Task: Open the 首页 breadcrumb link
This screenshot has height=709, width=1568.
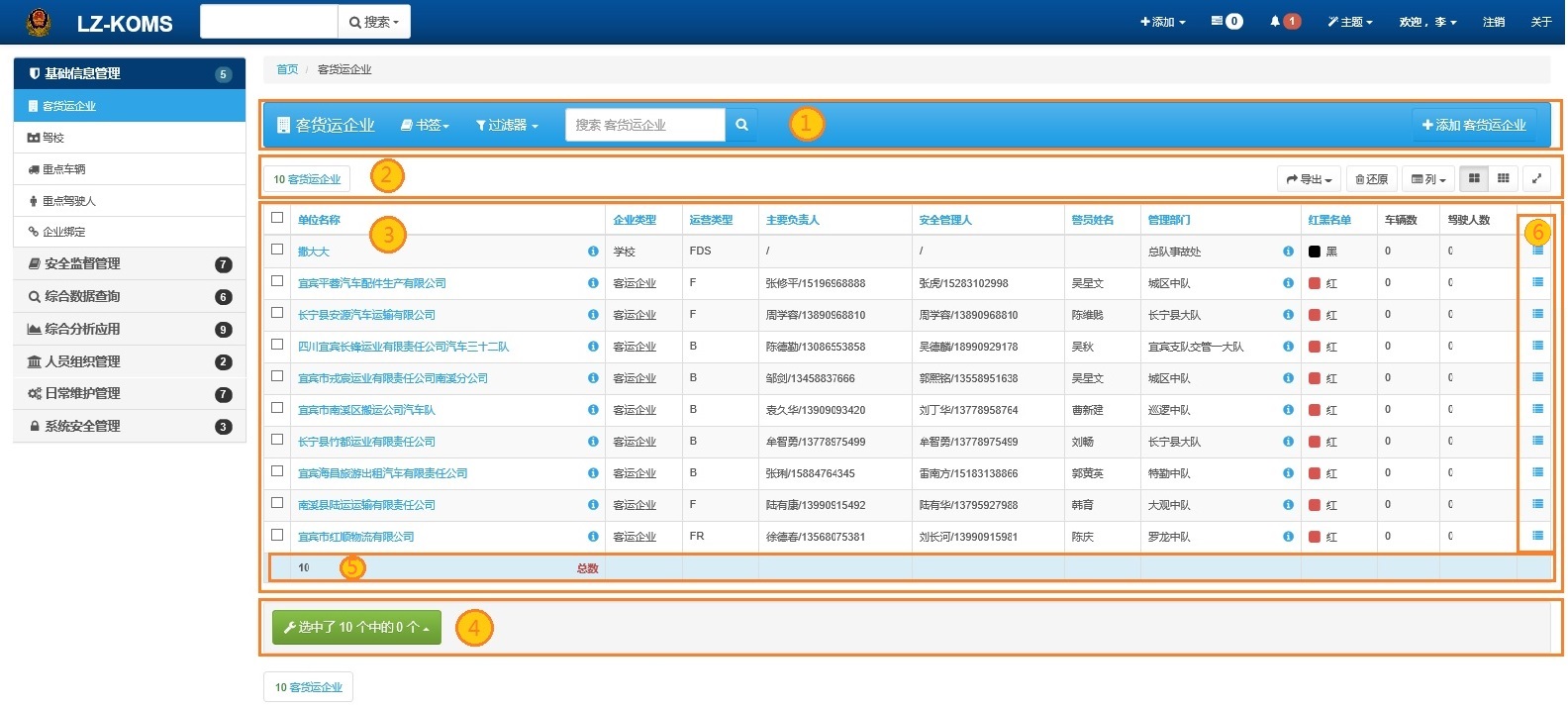Action: coord(287,69)
